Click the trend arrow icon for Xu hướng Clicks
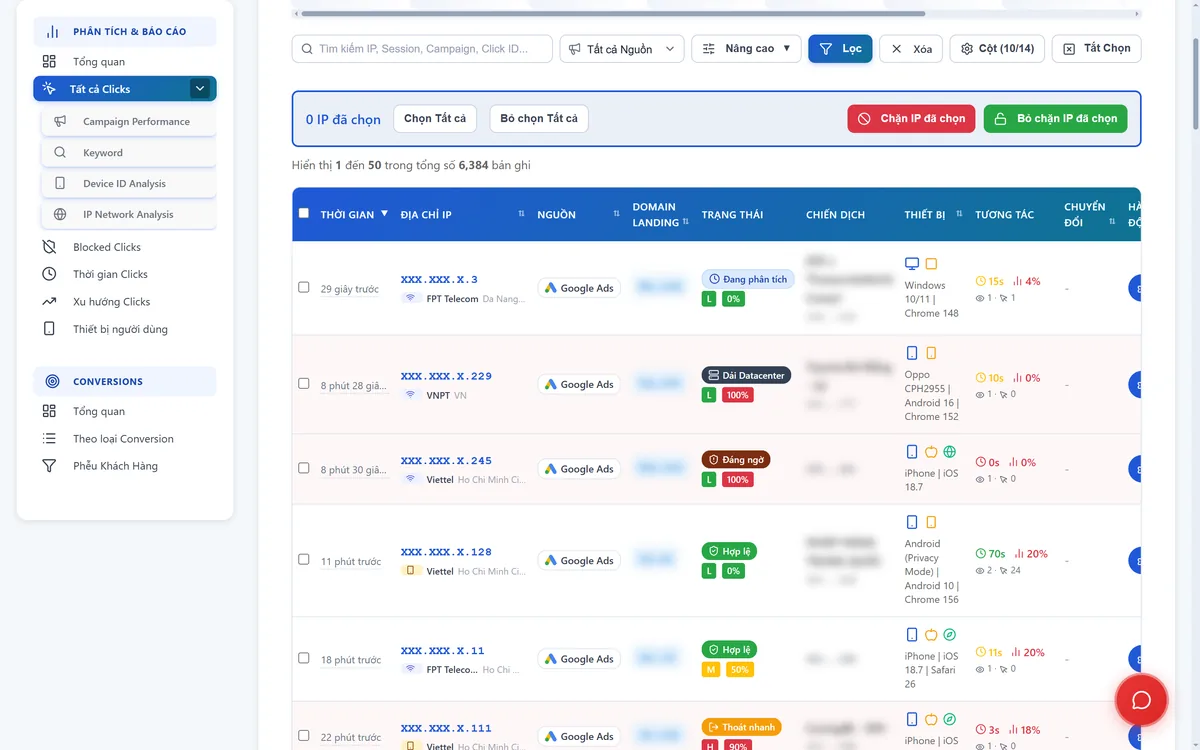This screenshot has width=1200, height=750. [49, 302]
